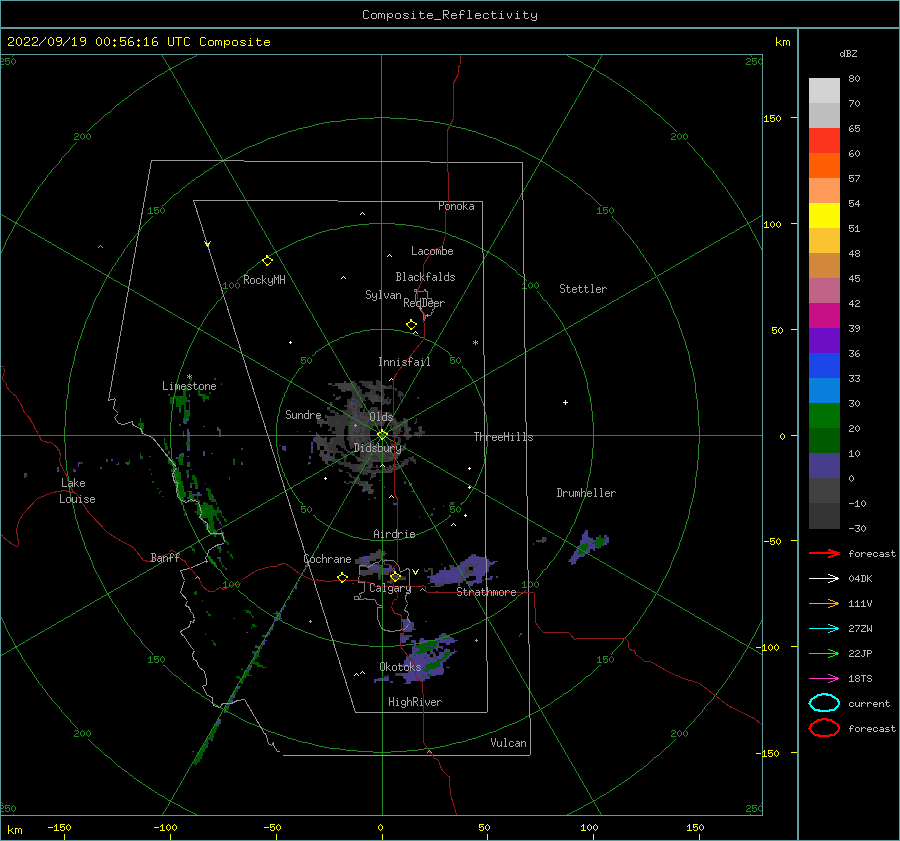This screenshot has width=900, height=841.
Task: Click the magenta 18TS arrow icon
Action: tap(824, 679)
